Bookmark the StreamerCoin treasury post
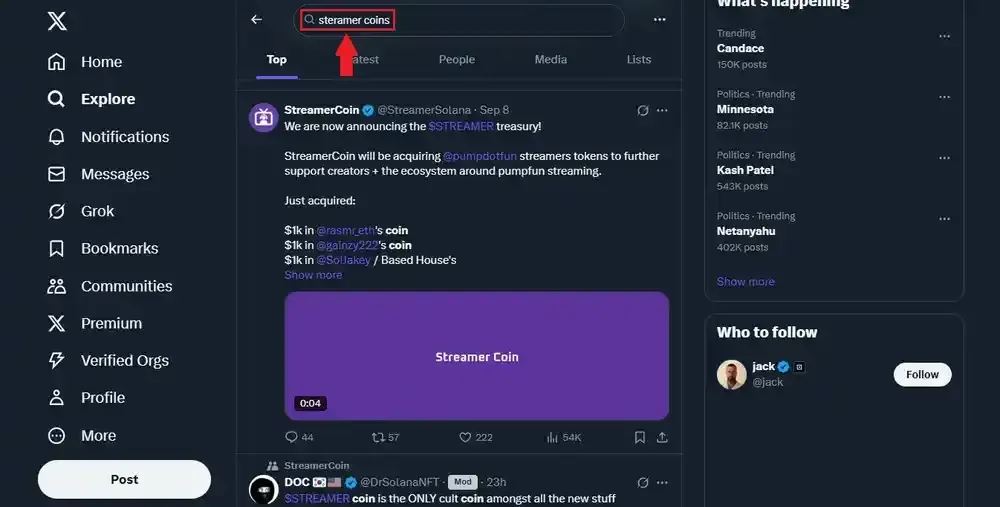1000x507 pixels. pos(640,437)
